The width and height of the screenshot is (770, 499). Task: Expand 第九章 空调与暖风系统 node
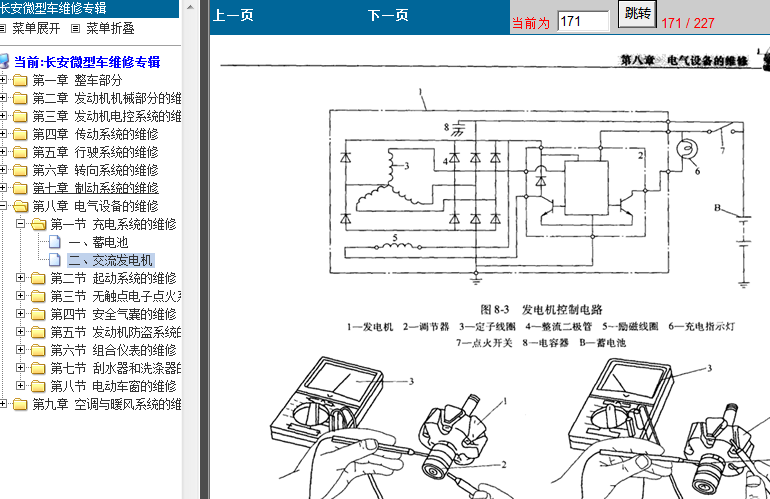click(x=3, y=404)
